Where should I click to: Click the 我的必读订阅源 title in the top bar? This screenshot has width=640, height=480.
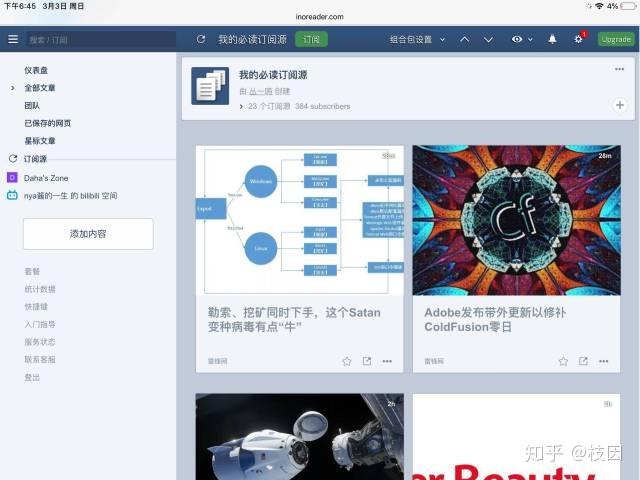point(252,40)
